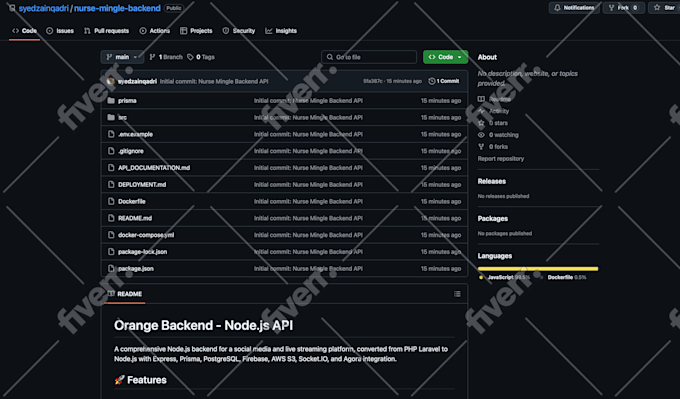
Task: Open the Releases heading link
Action: coord(492,181)
